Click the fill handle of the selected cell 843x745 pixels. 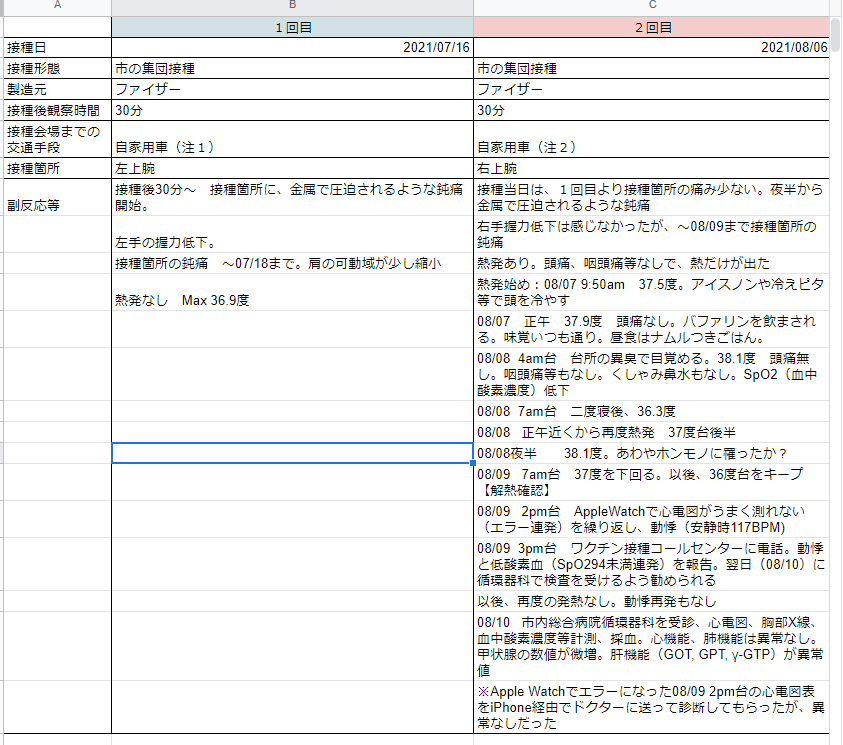[x=473, y=463]
